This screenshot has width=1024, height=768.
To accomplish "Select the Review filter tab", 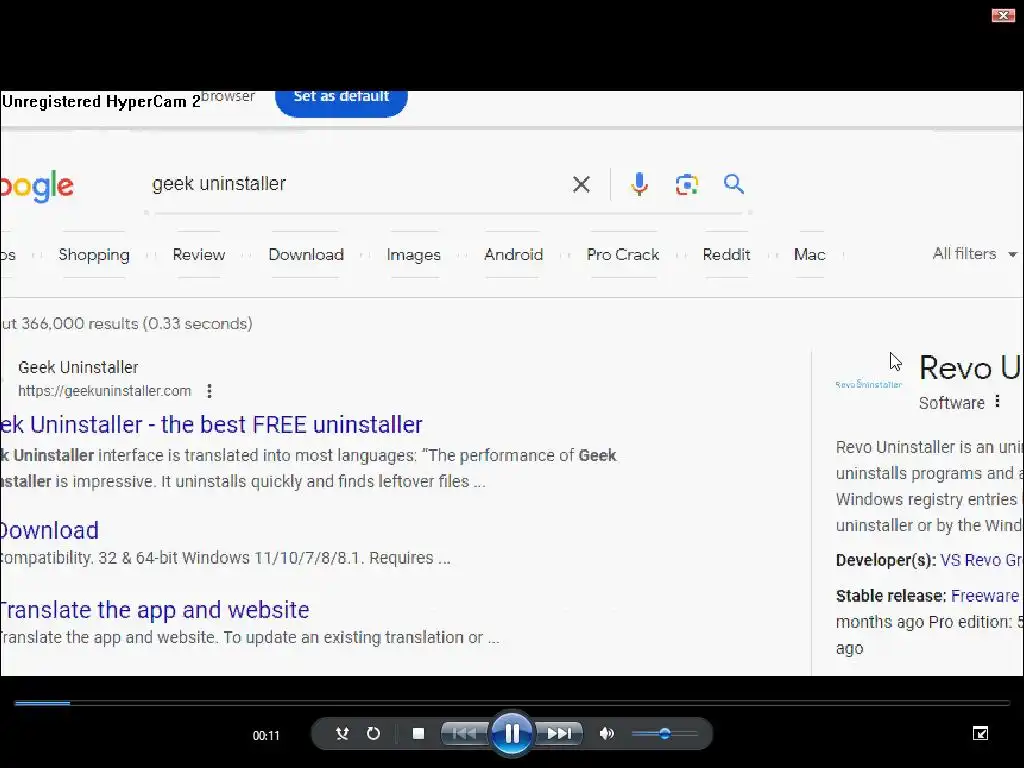I will tap(199, 254).
